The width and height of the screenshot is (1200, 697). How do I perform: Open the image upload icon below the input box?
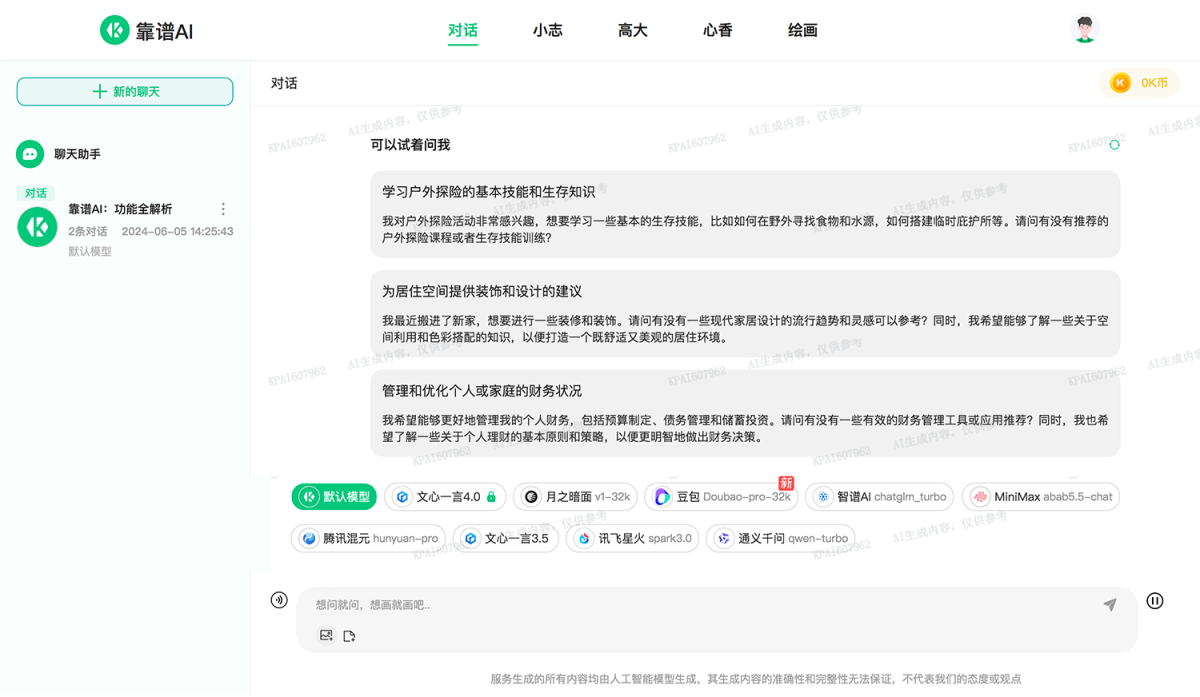325,635
